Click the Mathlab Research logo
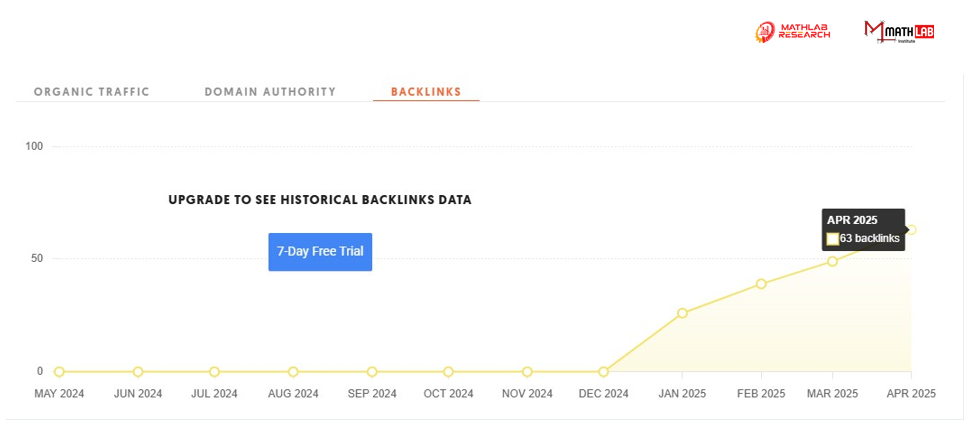Image resolution: width=969 pixels, height=432 pixels. point(793,32)
